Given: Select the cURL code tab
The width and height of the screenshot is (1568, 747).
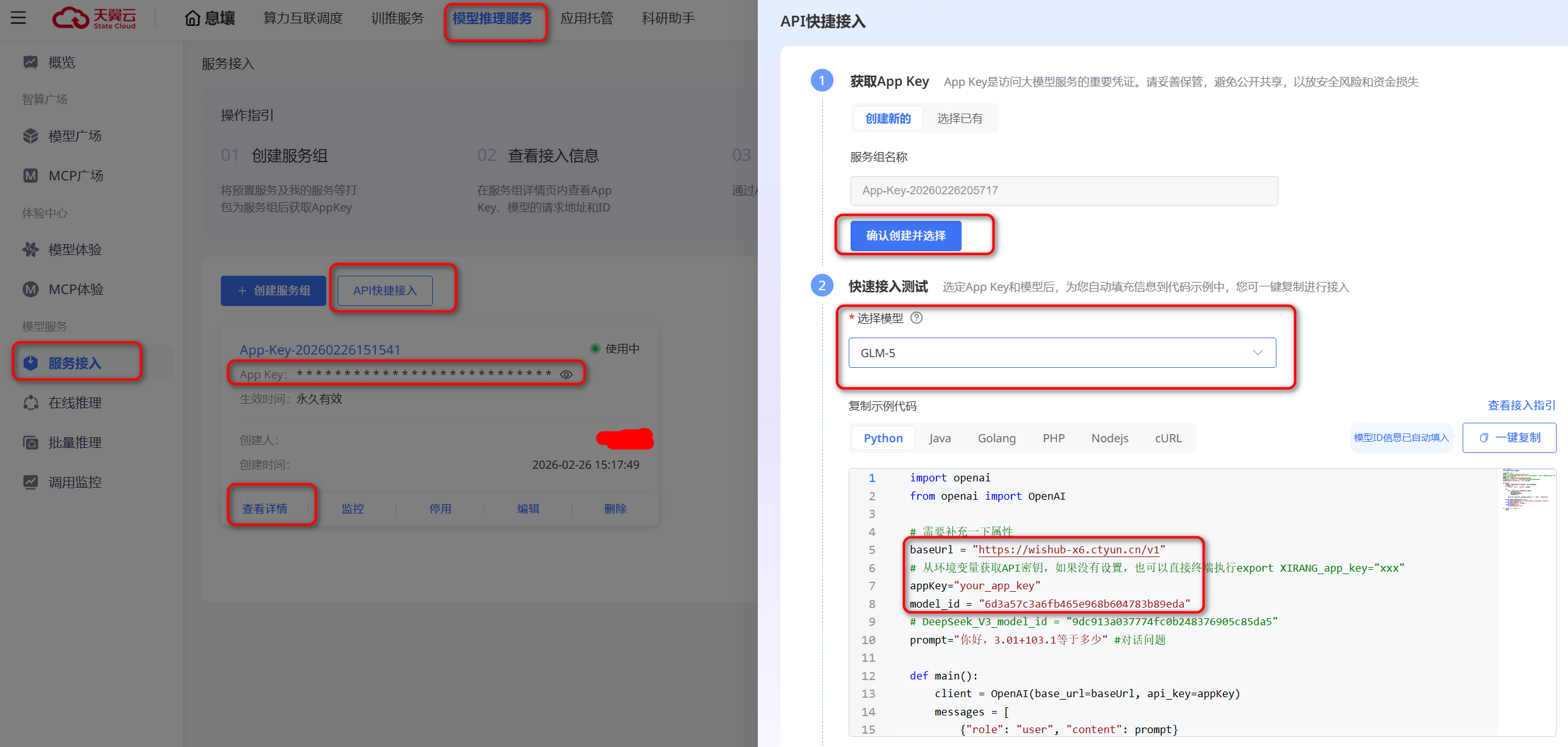Looking at the screenshot, I should coord(1169,438).
